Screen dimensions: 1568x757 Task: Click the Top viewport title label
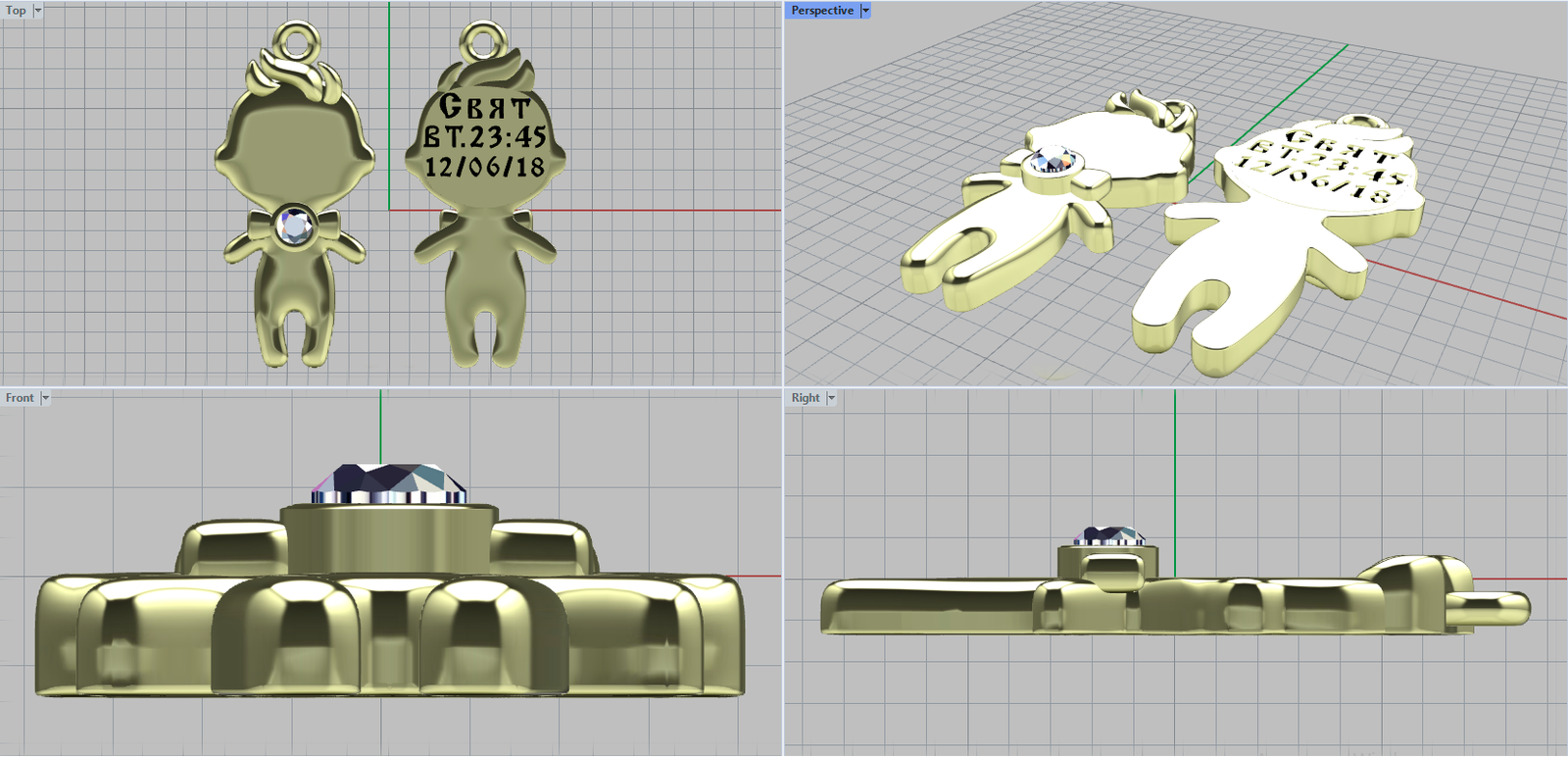16,11
